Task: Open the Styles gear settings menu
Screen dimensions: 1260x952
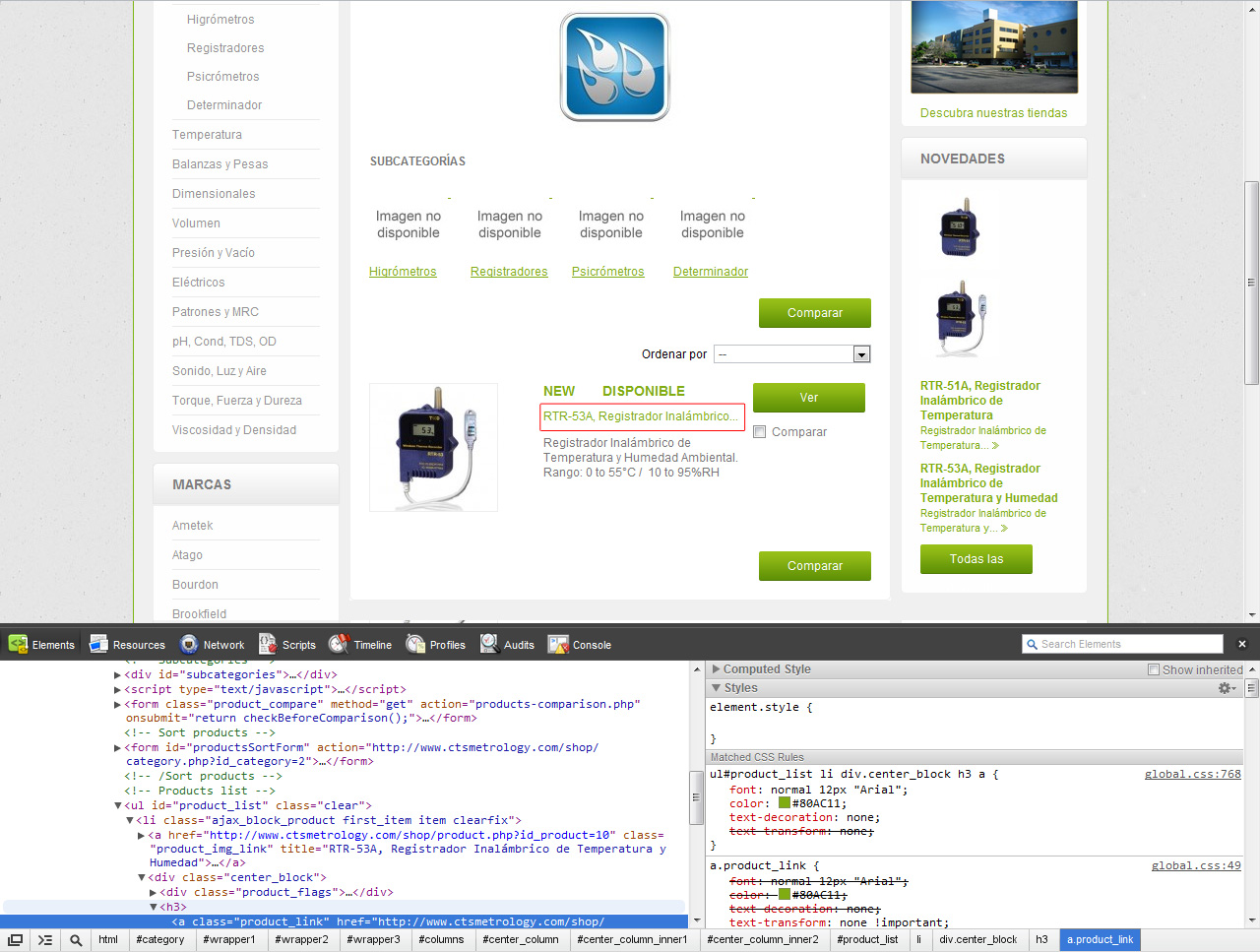Action: [1227, 688]
